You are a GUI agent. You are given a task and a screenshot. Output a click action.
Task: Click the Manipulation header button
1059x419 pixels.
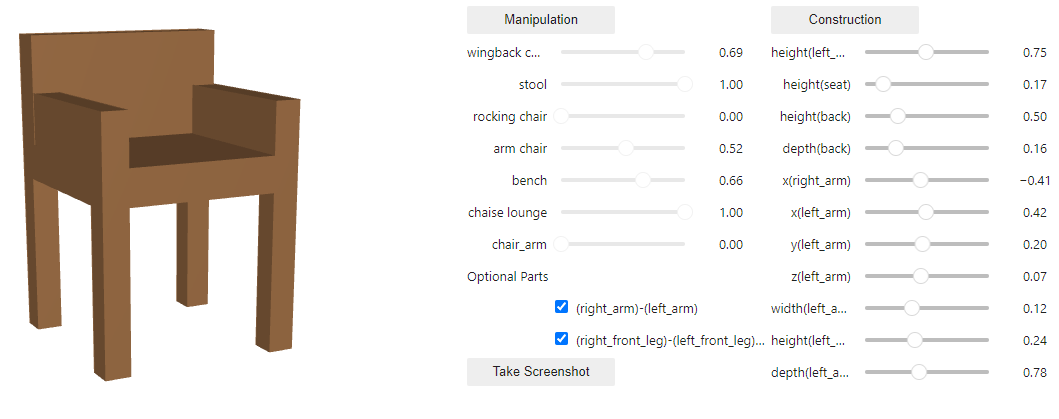(x=540, y=20)
